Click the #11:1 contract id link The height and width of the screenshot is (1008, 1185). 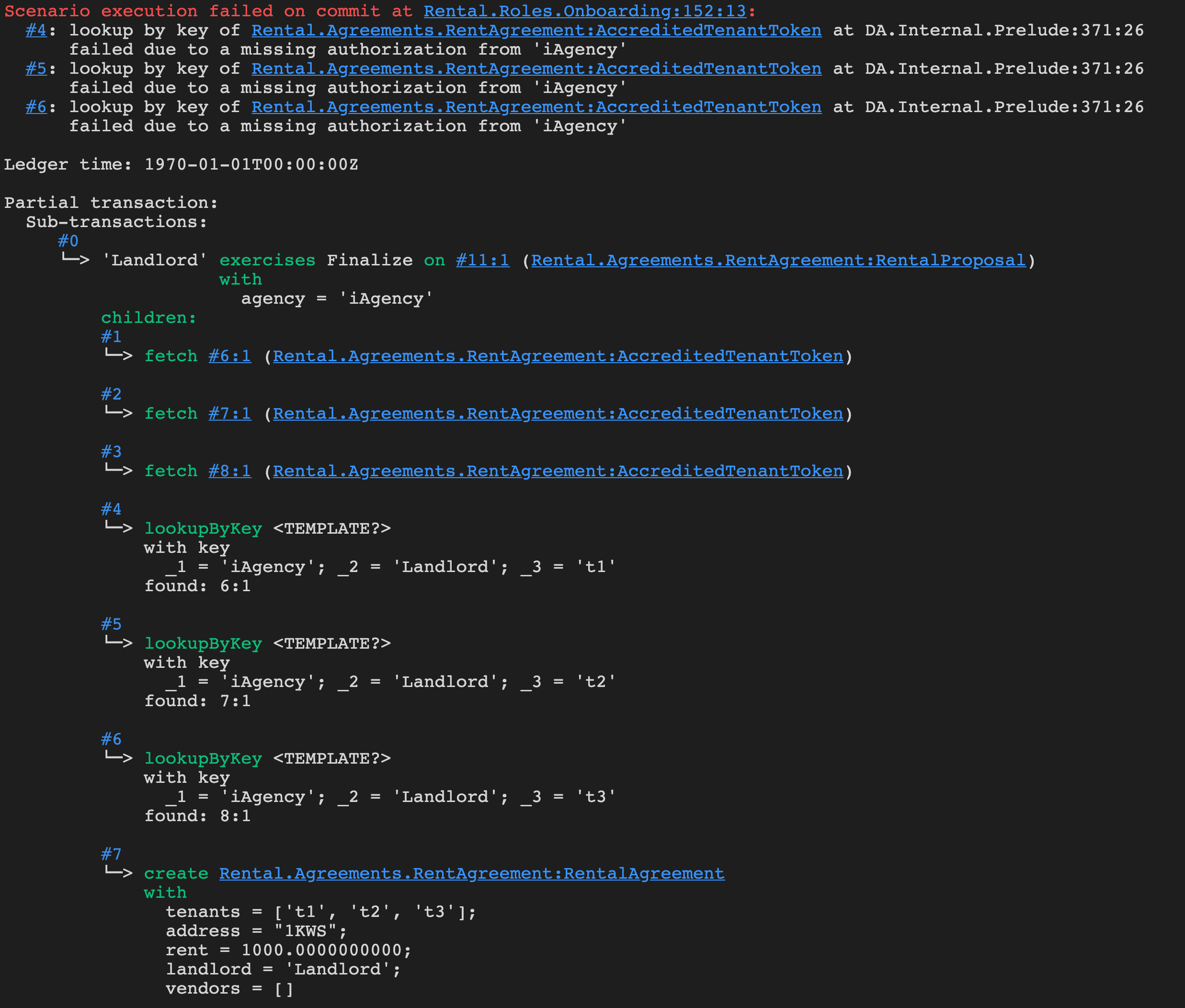point(482,261)
